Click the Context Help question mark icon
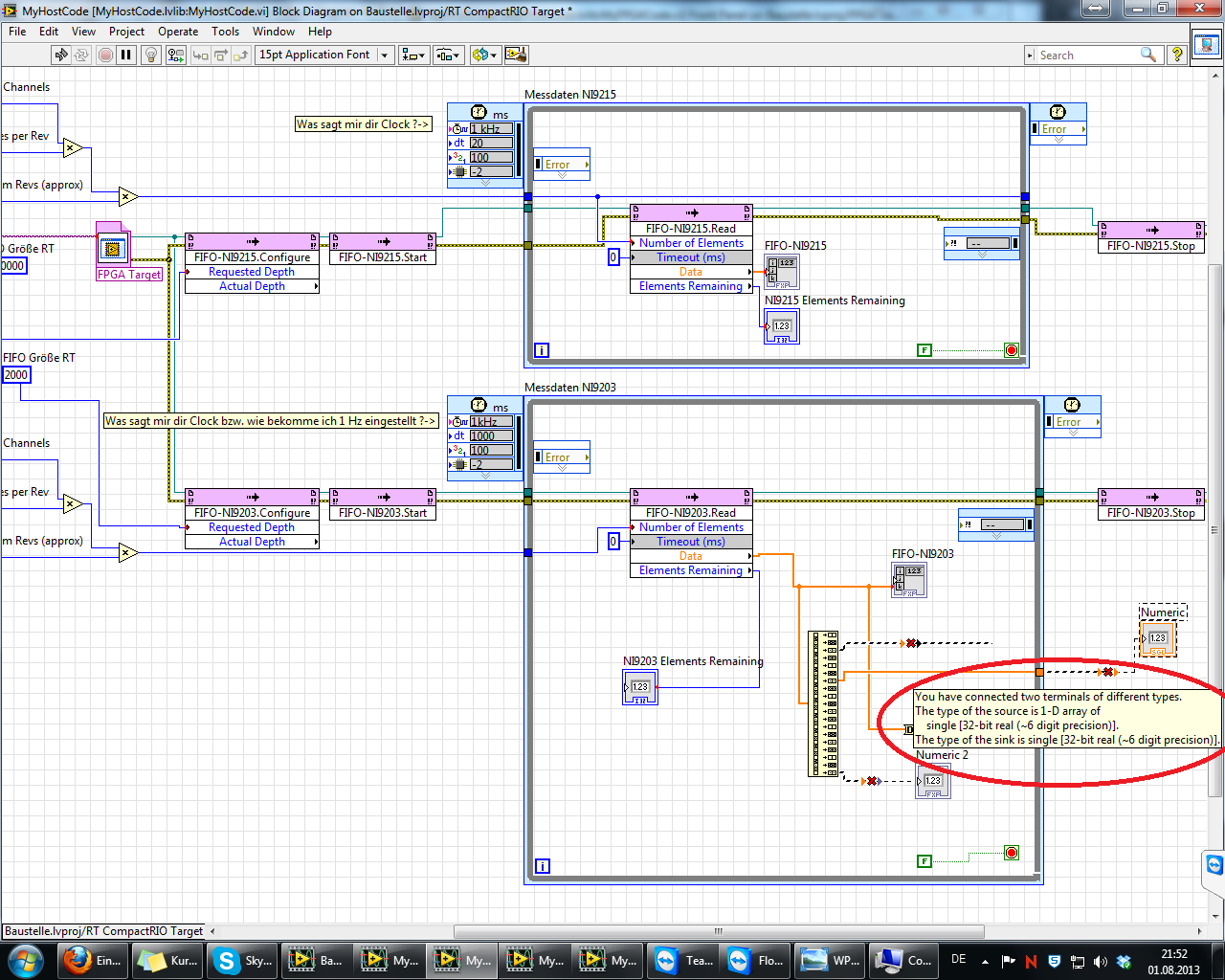This screenshot has width=1225, height=980. point(1177,55)
